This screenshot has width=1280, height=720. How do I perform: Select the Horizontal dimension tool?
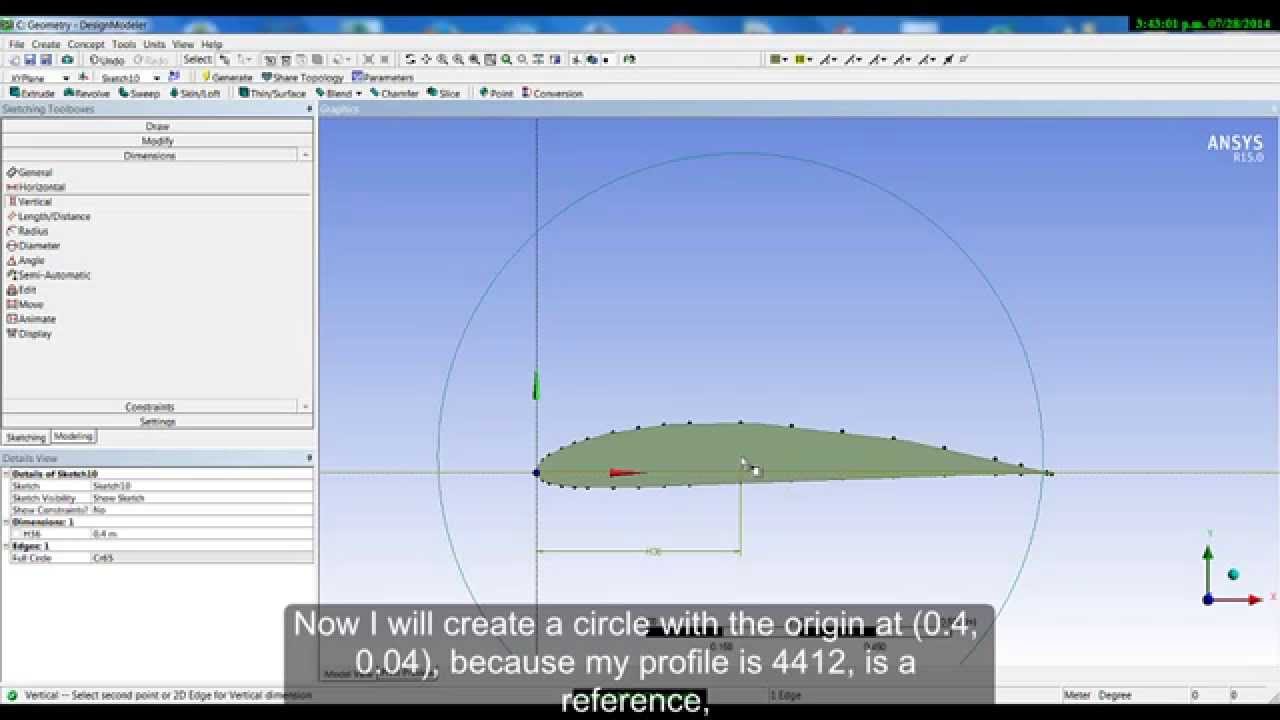pyautogui.click(x=36, y=187)
